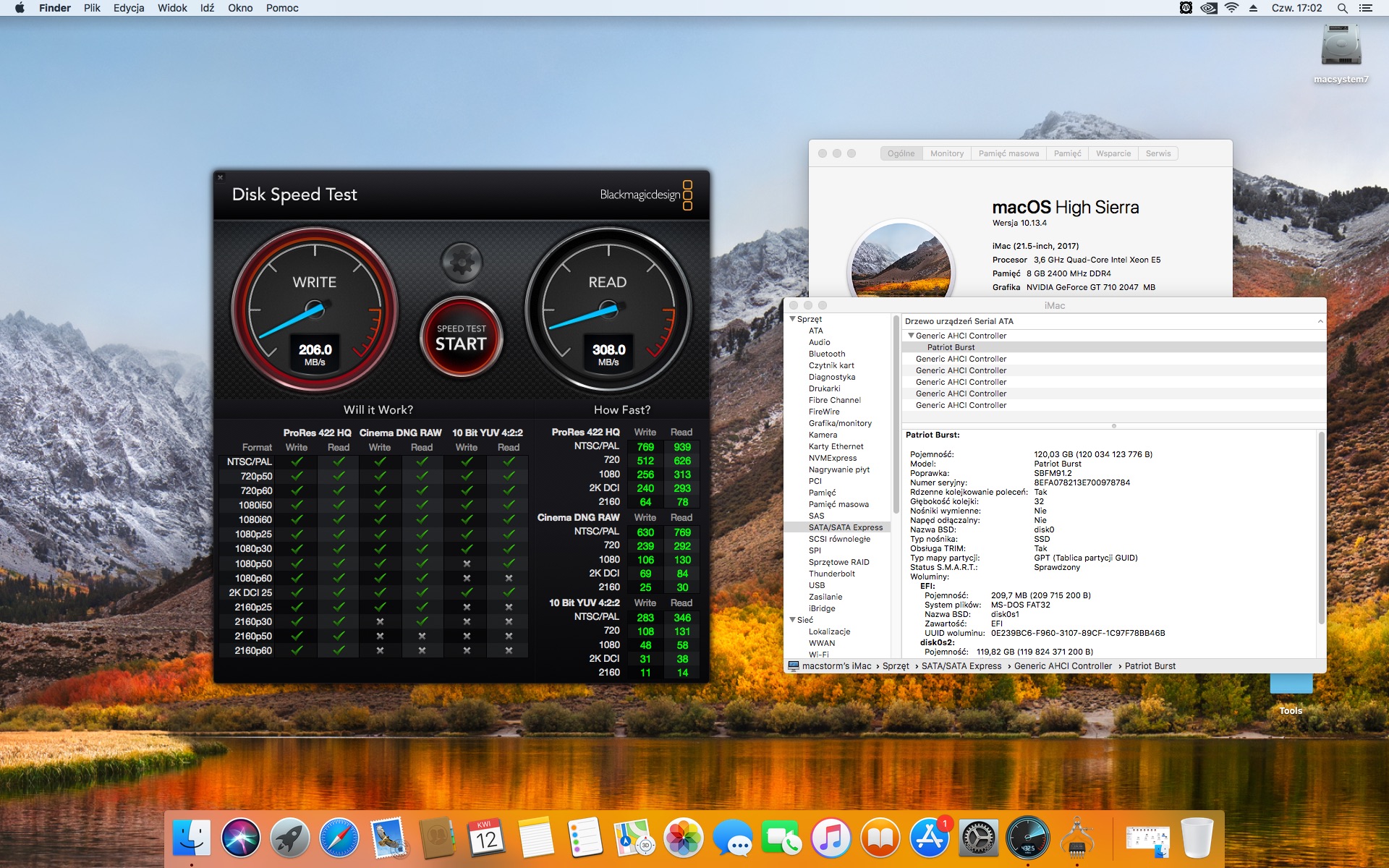Open App Store with update badge
1389x868 pixels.
[930, 838]
